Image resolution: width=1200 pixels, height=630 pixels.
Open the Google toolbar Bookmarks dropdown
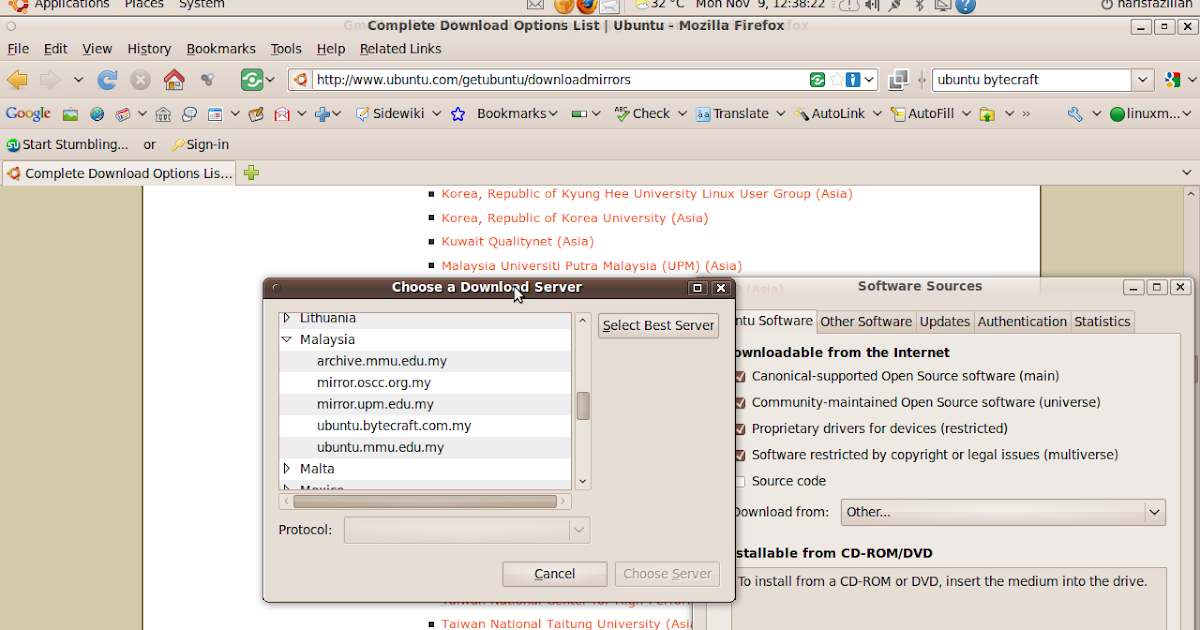click(x=518, y=114)
